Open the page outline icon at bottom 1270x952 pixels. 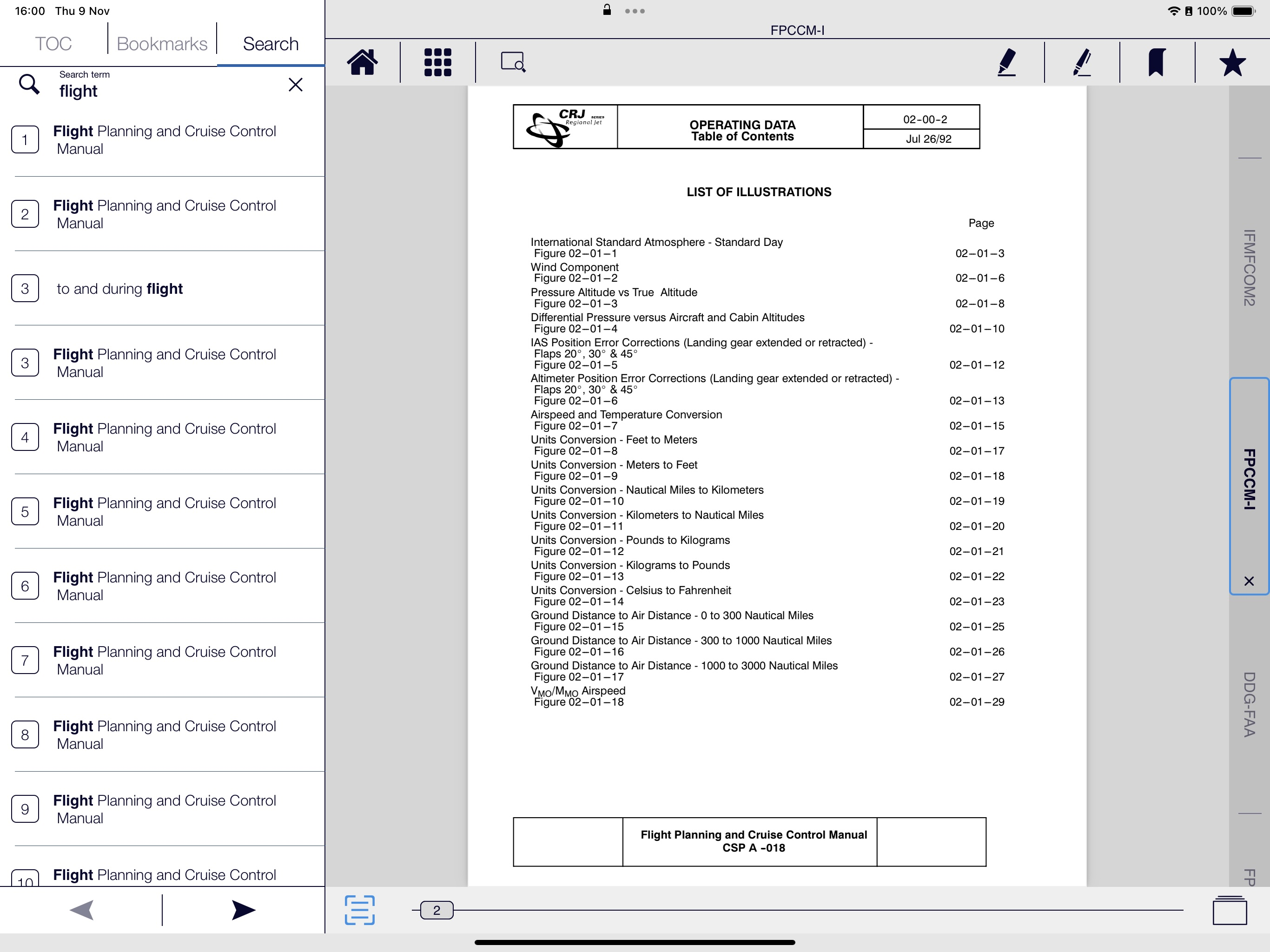point(360,910)
